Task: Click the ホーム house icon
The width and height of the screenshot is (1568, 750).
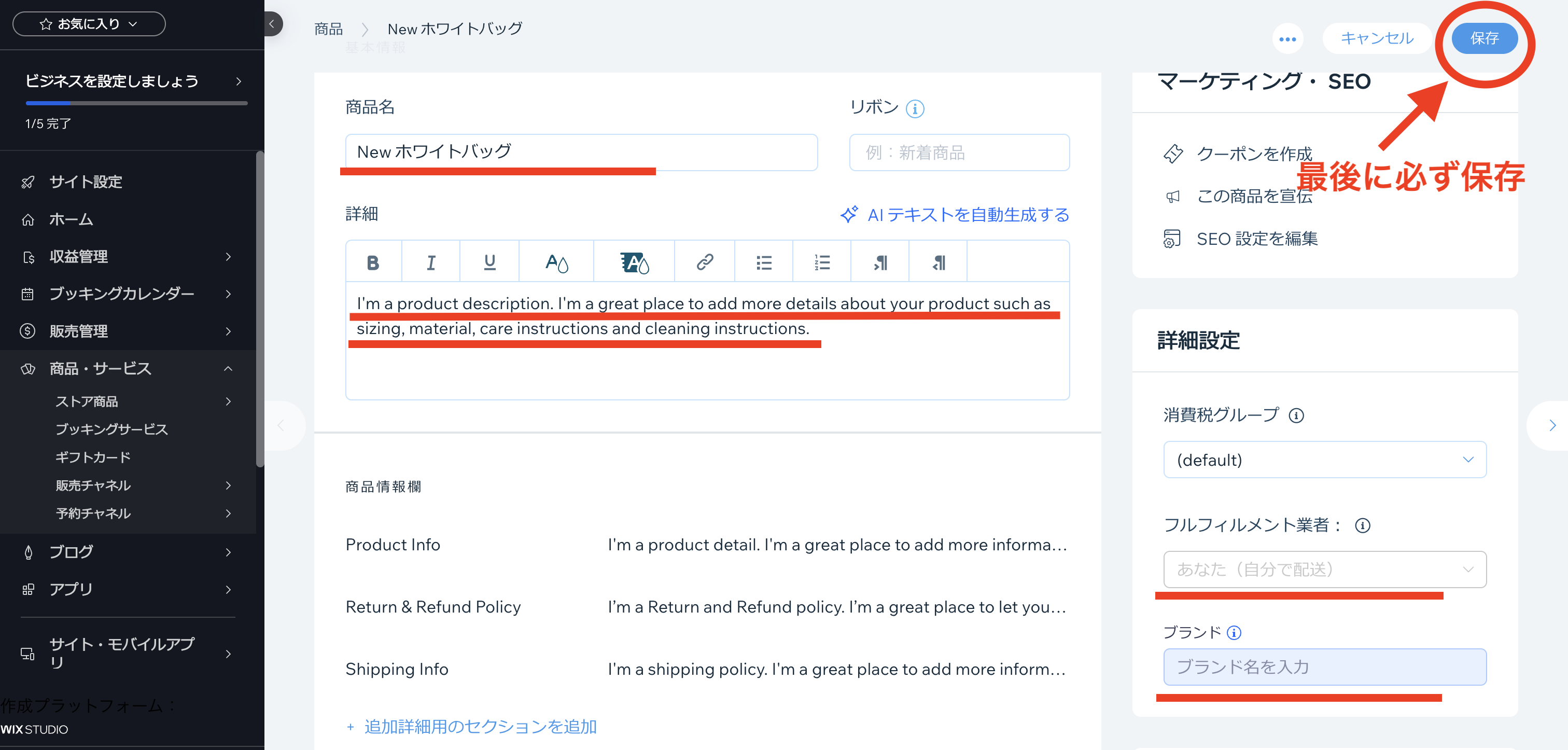Action: (27, 220)
